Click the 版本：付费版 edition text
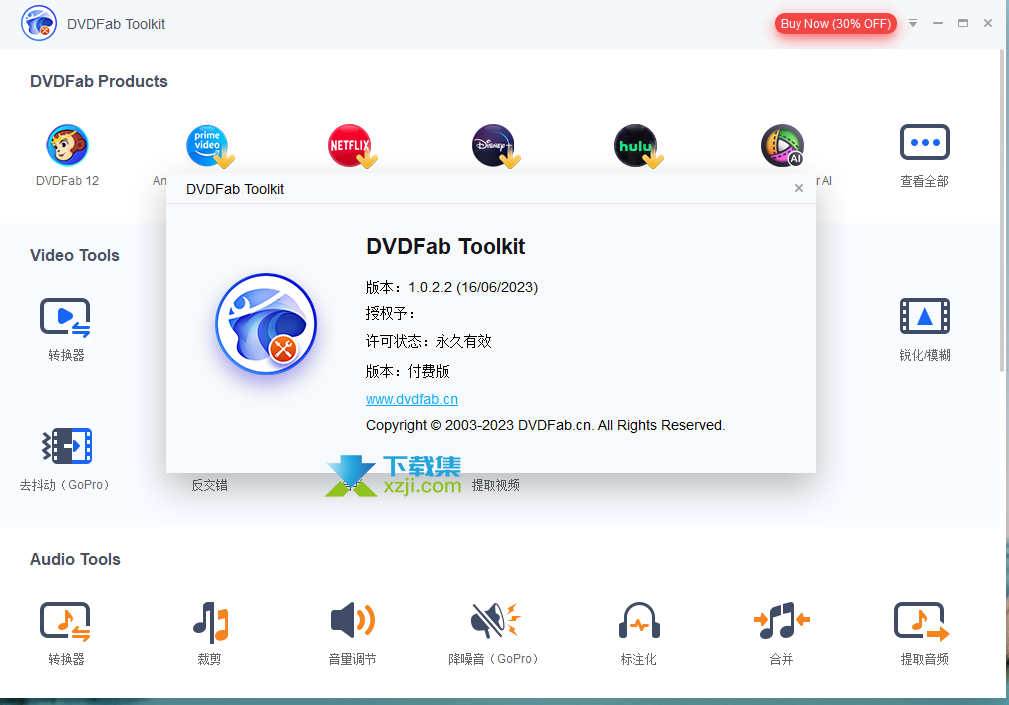 click(x=407, y=371)
